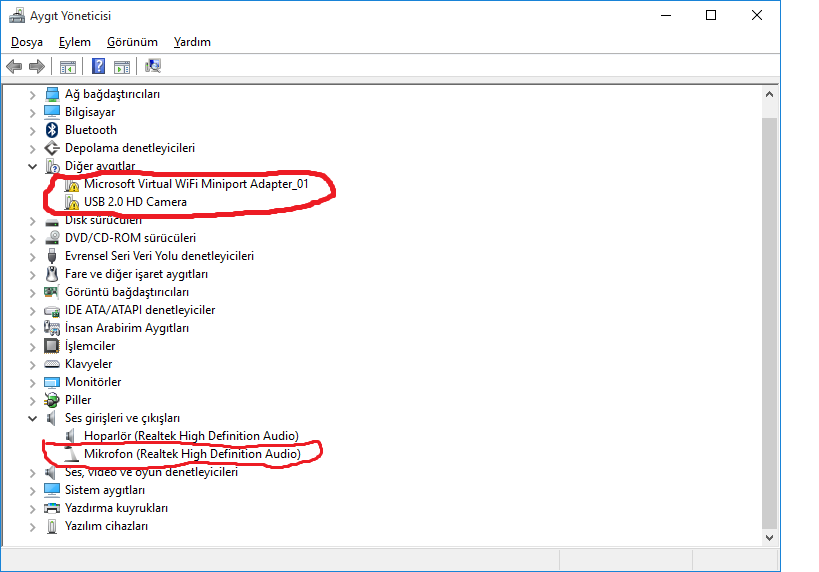Expand the Ağ bağdaştırıcıları node
Viewport: 819px width, 572px height.
32,95
